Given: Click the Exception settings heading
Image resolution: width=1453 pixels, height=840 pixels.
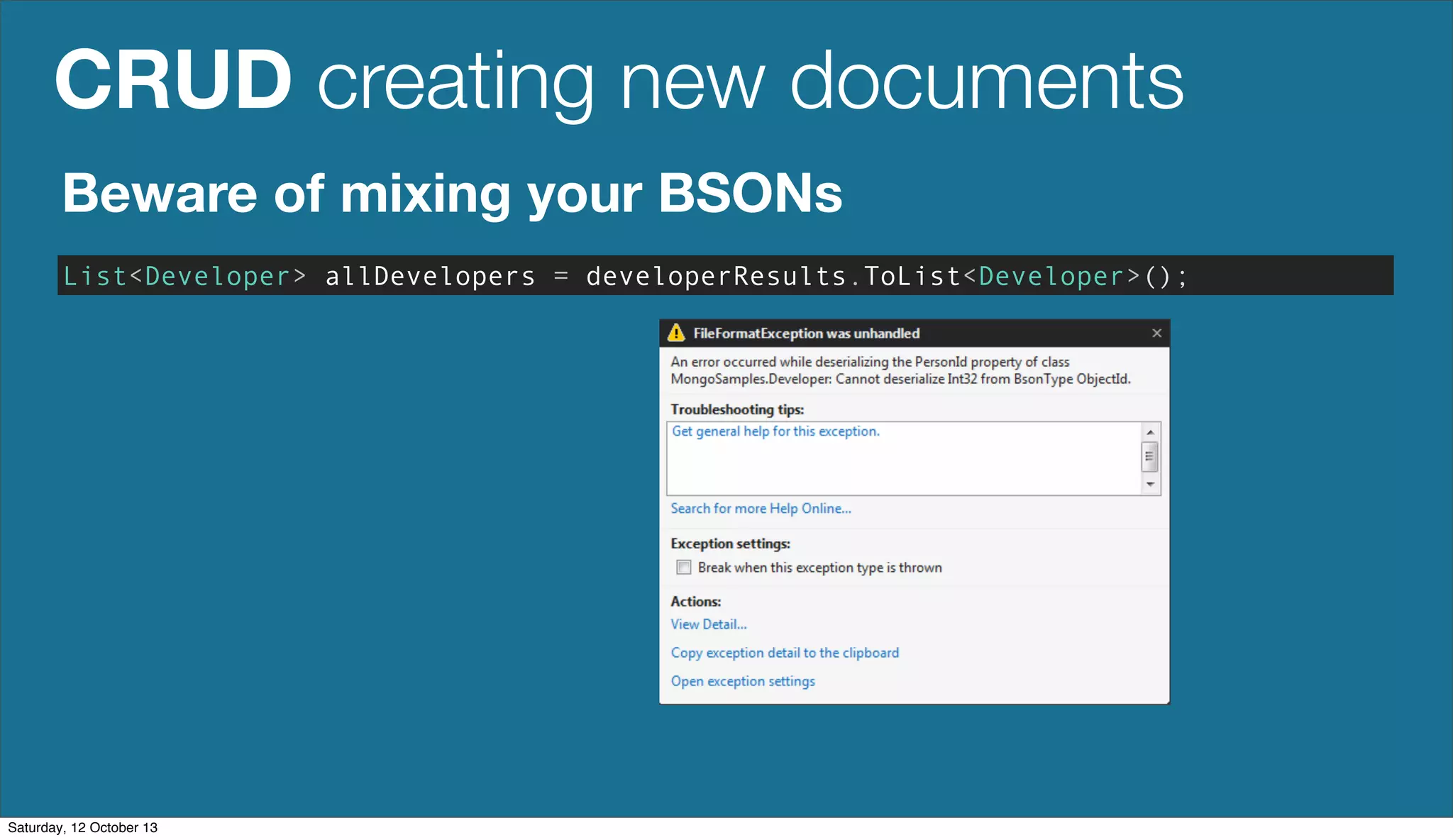Looking at the screenshot, I should [730, 543].
